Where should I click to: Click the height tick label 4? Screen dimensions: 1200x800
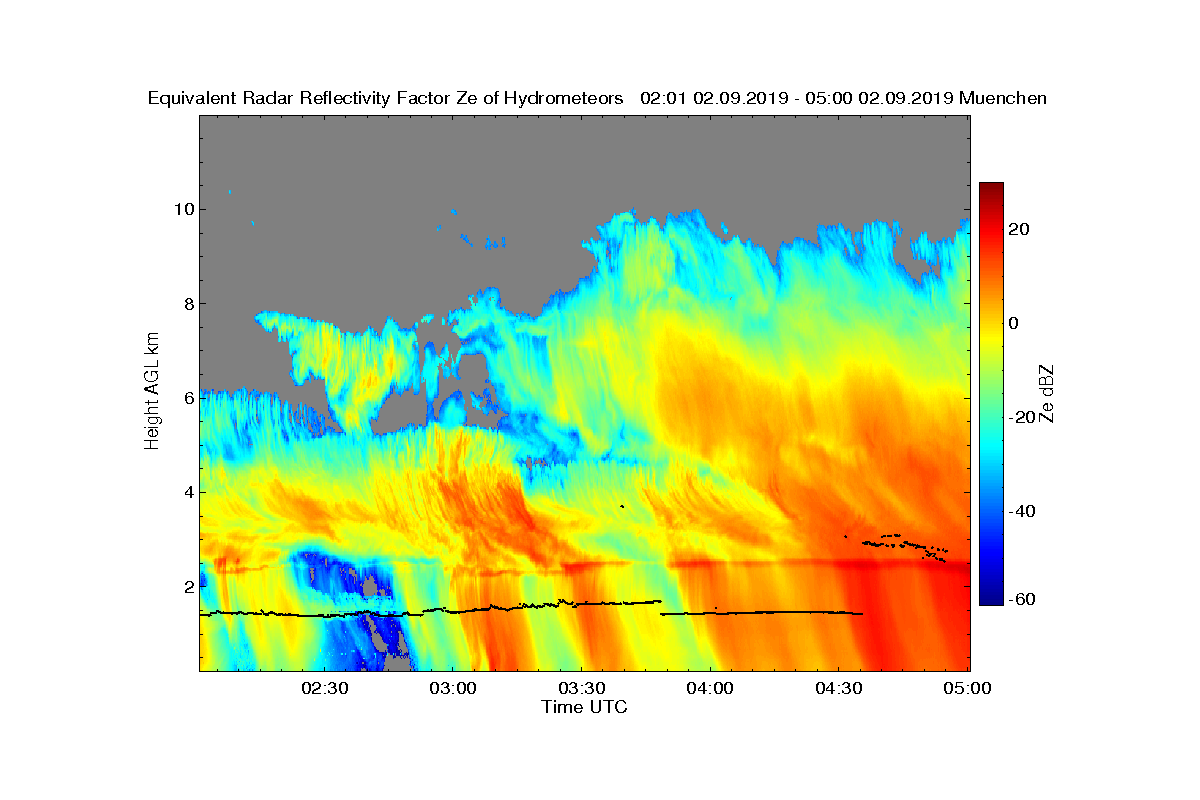coord(188,492)
